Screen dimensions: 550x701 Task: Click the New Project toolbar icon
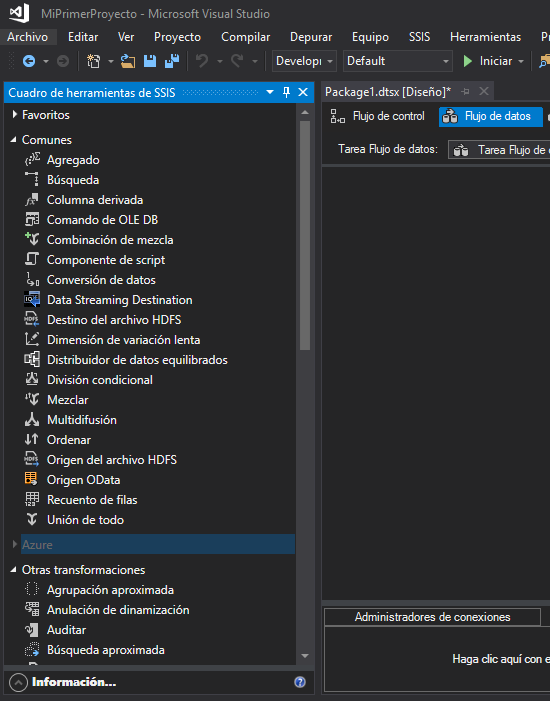click(x=93, y=61)
